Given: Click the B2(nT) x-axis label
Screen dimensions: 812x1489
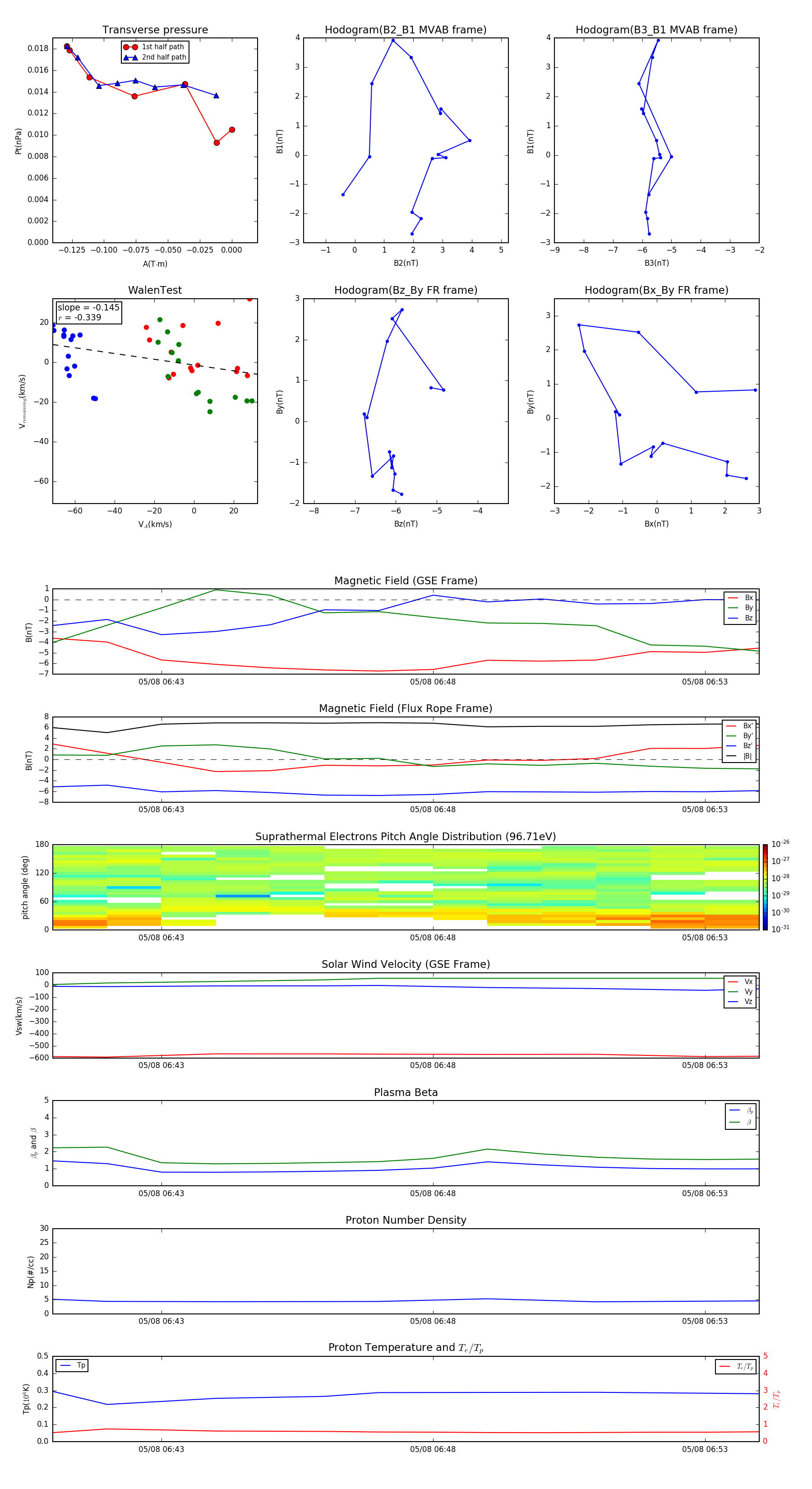Looking at the screenshot, I should tap(406, 263).
